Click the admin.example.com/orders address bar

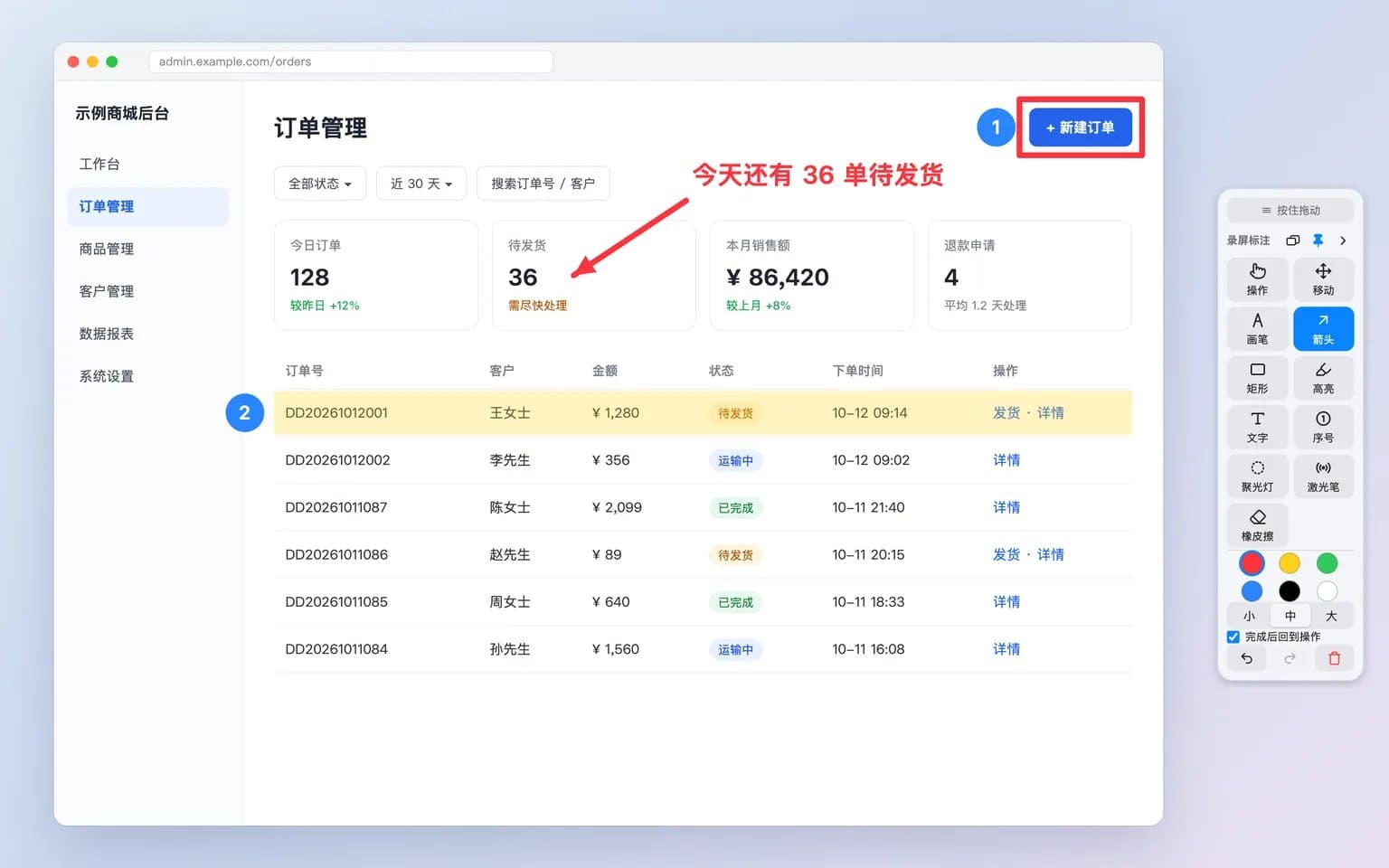(x=351, y=61)
